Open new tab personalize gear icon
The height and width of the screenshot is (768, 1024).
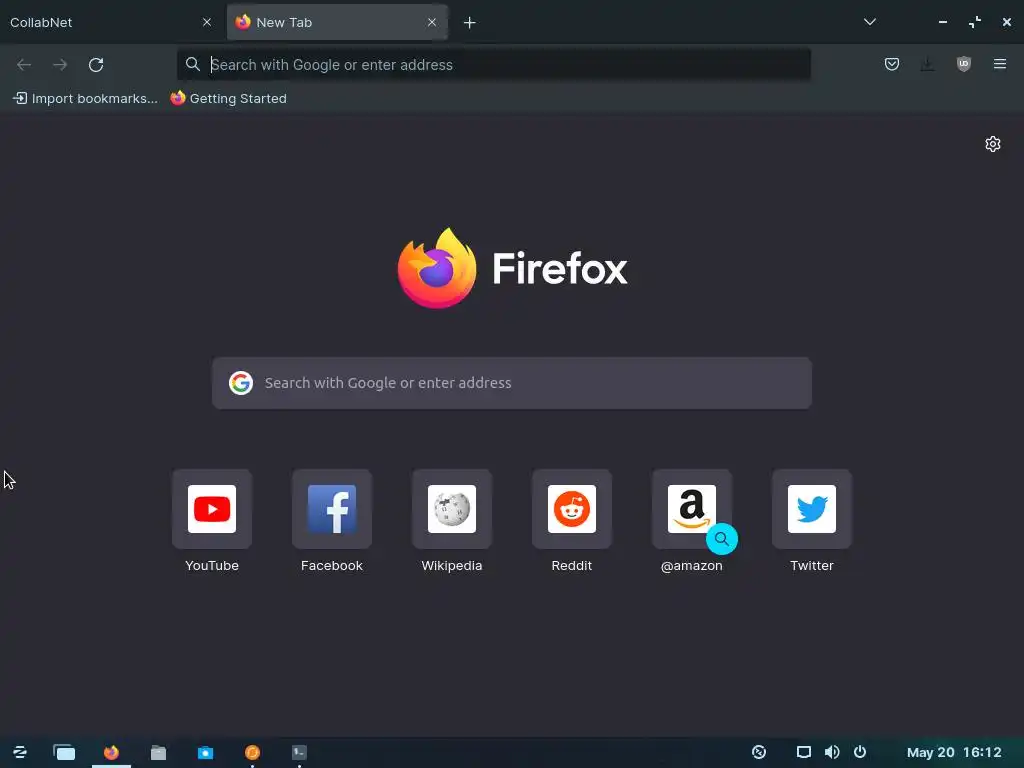pos(993,144)
